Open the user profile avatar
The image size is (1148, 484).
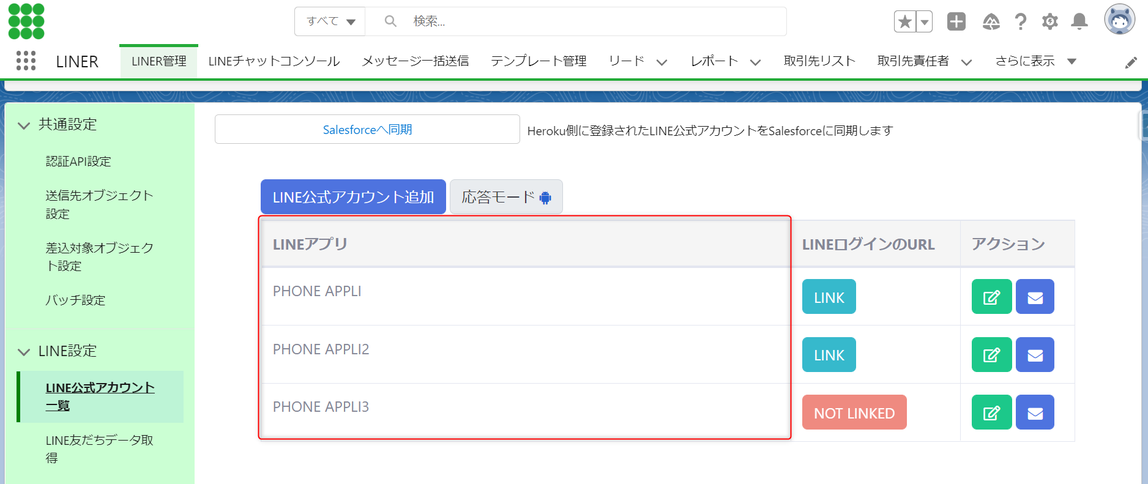click(1119, 21)
